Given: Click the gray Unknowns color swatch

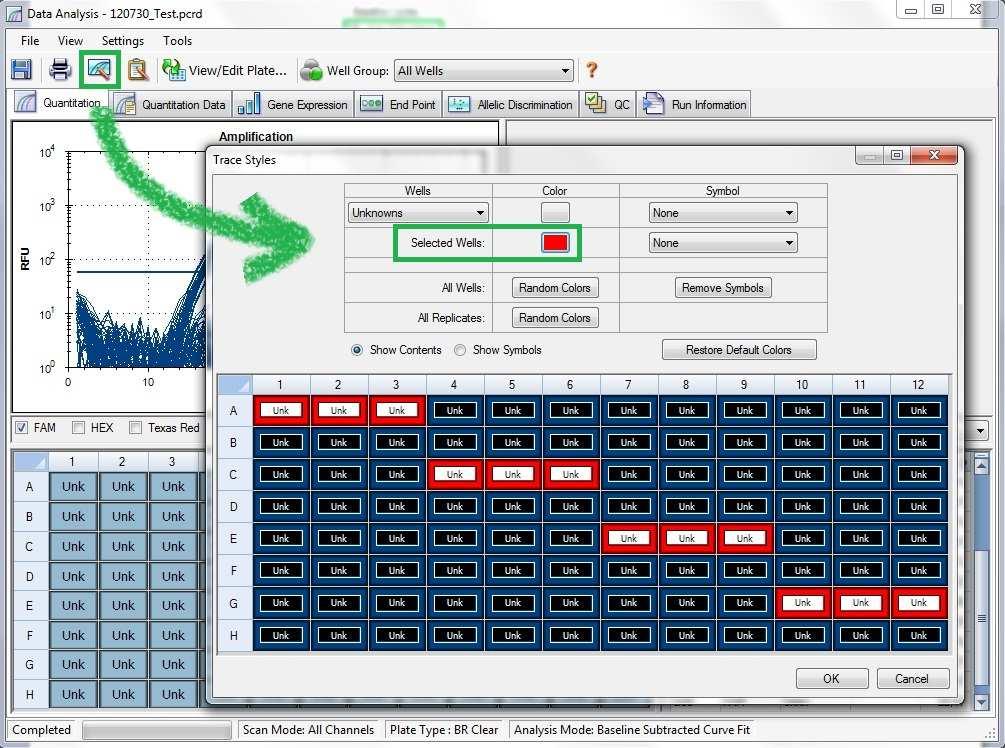Looking at the screenshot, I should [555, 212].
